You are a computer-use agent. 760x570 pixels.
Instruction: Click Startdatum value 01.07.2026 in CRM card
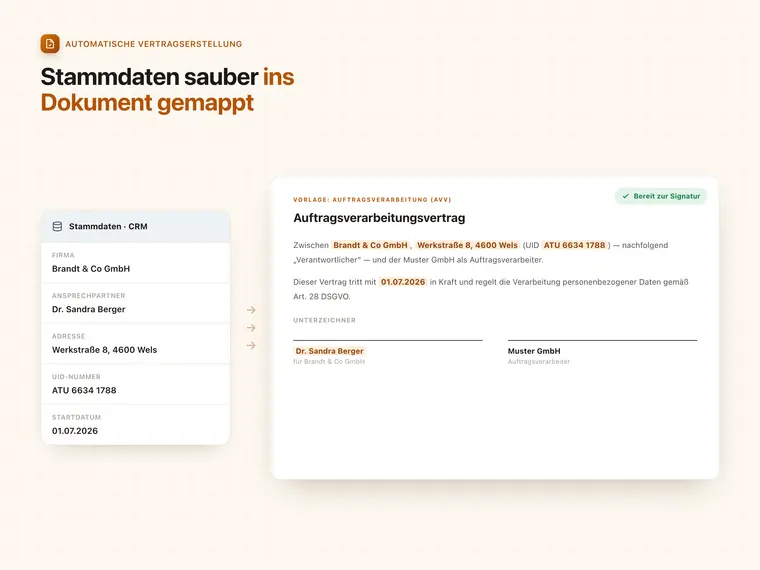click(x=75, y=431)
